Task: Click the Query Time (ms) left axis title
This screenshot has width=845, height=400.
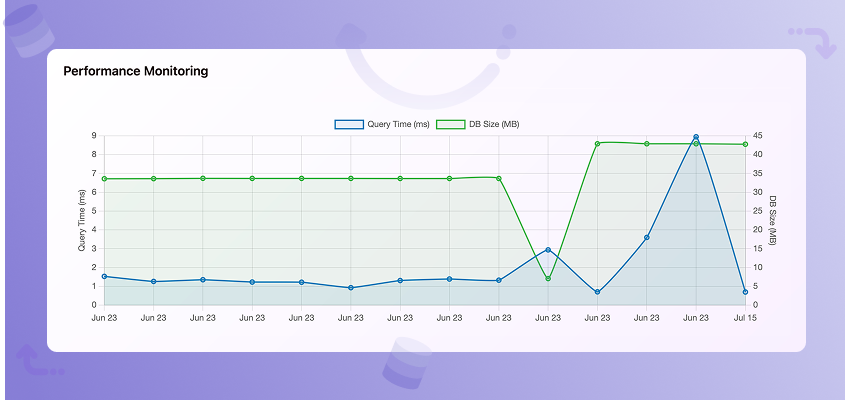Action: click(x=82, y=220)
